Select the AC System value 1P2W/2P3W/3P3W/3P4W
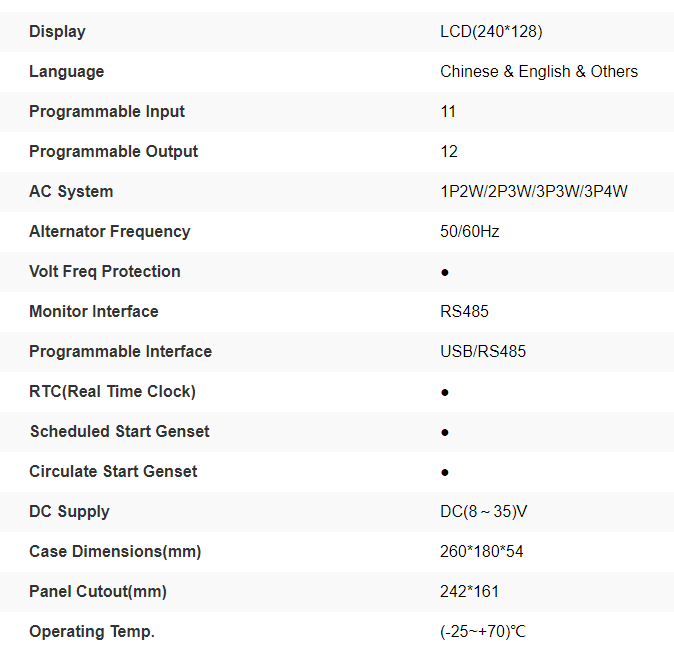674x662 pixels. pyautogui.click(x=533, y=192)
